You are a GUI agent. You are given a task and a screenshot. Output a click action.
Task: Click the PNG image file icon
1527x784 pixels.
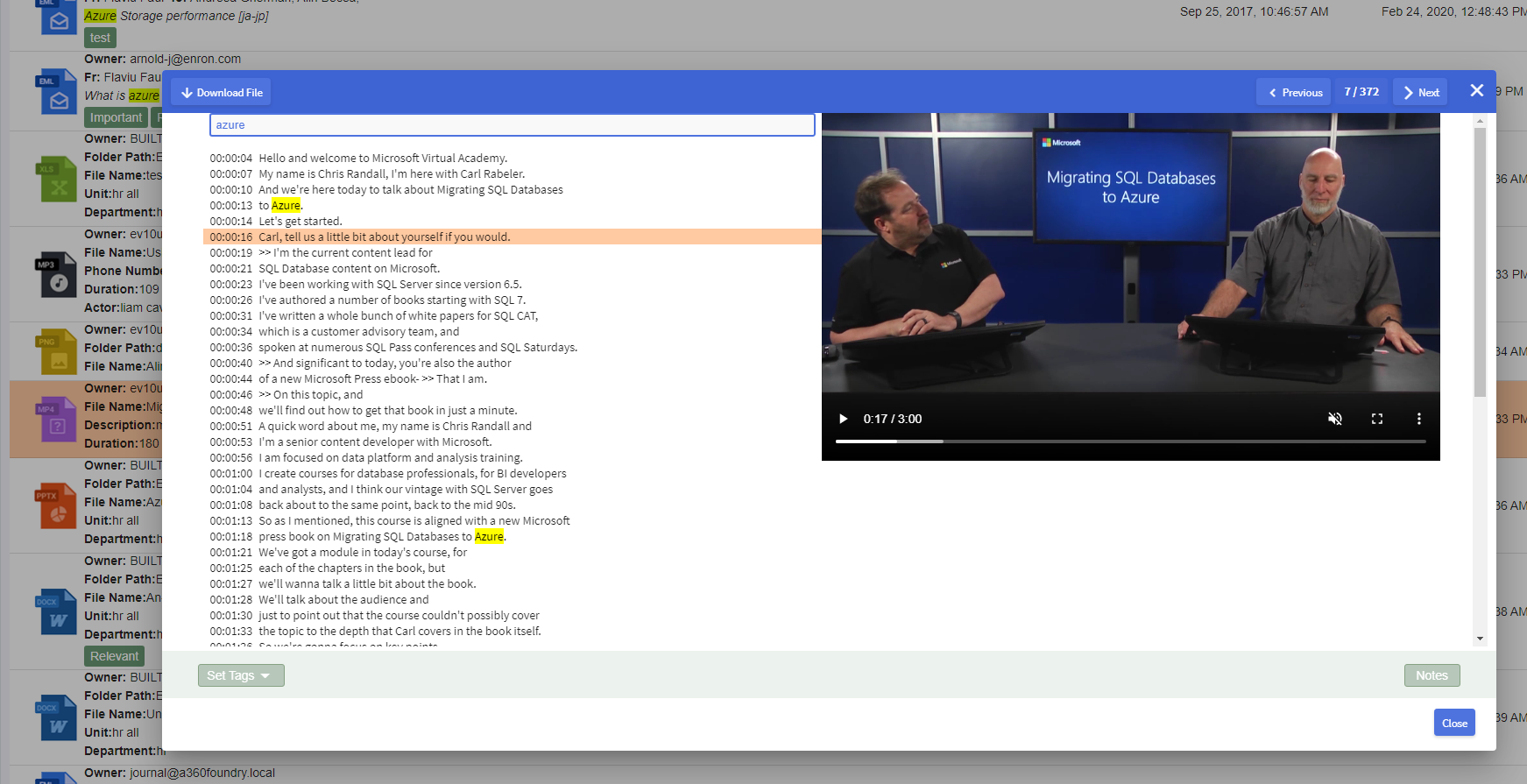coord(57,353)
